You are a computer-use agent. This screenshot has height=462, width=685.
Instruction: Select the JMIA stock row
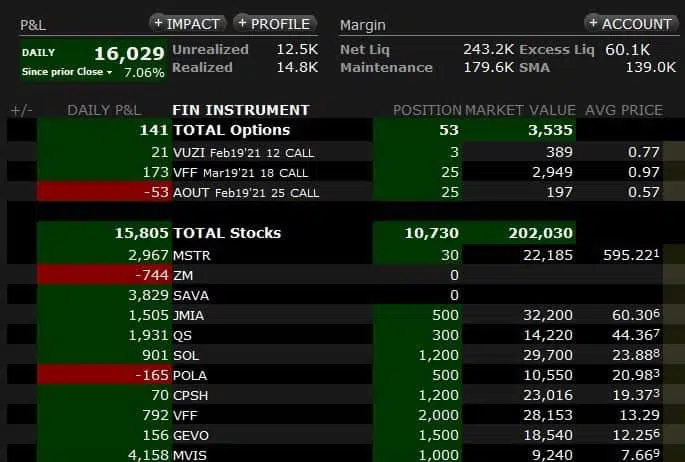point(346,315)
